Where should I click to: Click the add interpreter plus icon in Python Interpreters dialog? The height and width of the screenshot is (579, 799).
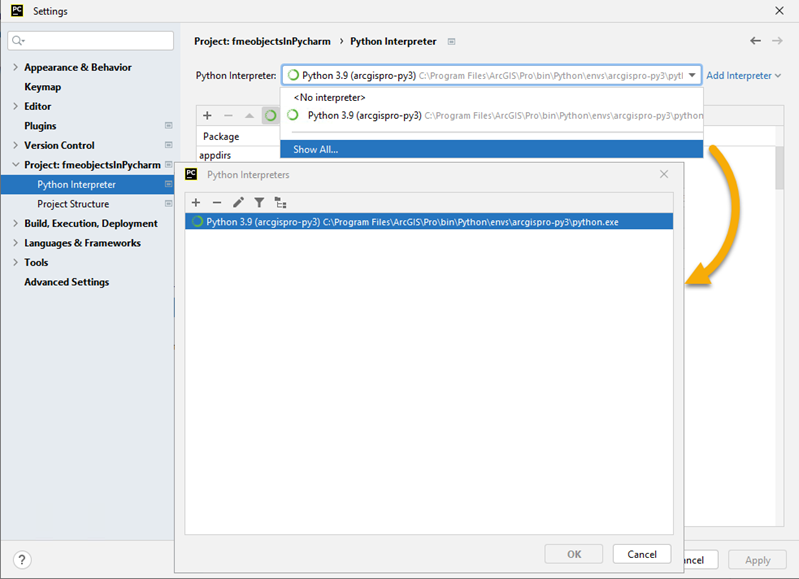pos(196,202)
